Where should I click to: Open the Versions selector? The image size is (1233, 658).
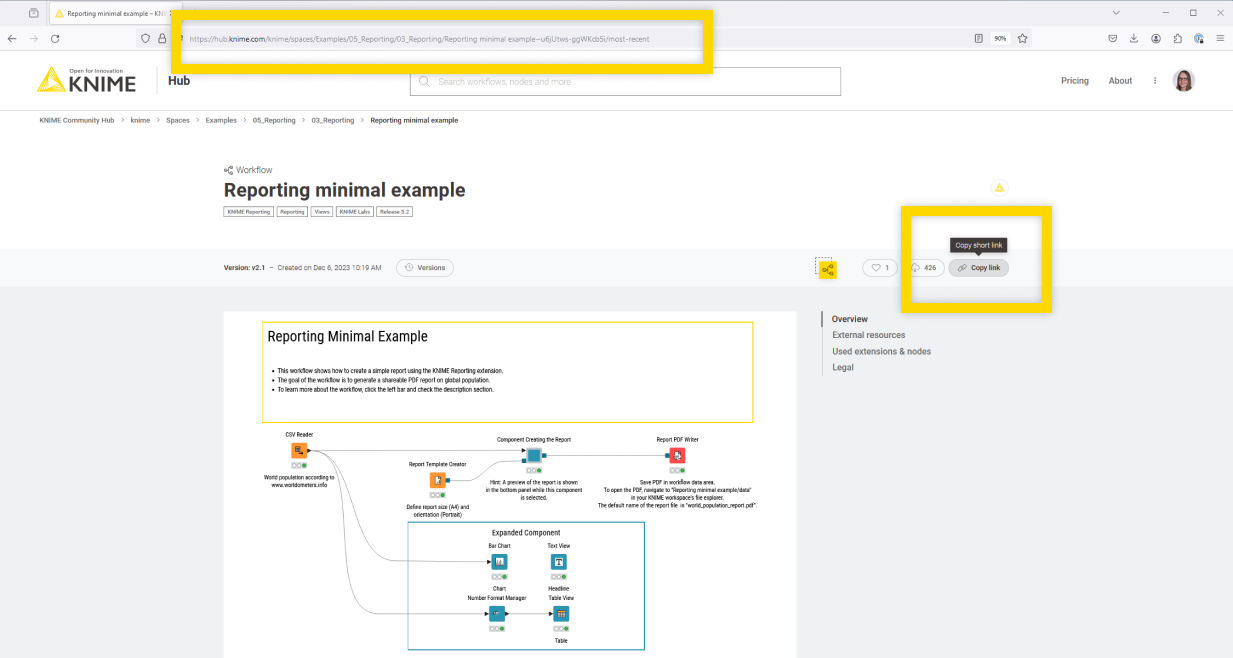tap(425, 268)
